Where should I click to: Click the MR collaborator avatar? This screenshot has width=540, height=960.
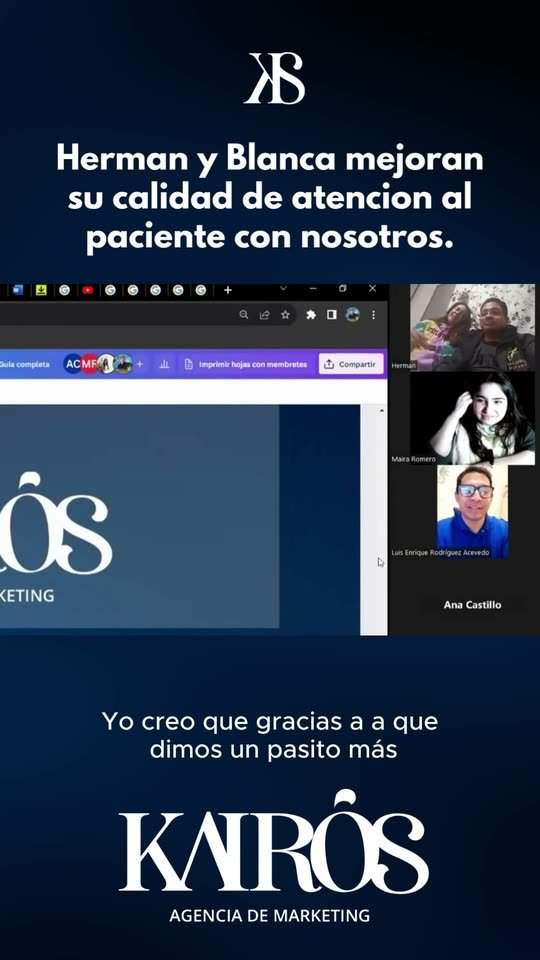[x=89, y=364]
